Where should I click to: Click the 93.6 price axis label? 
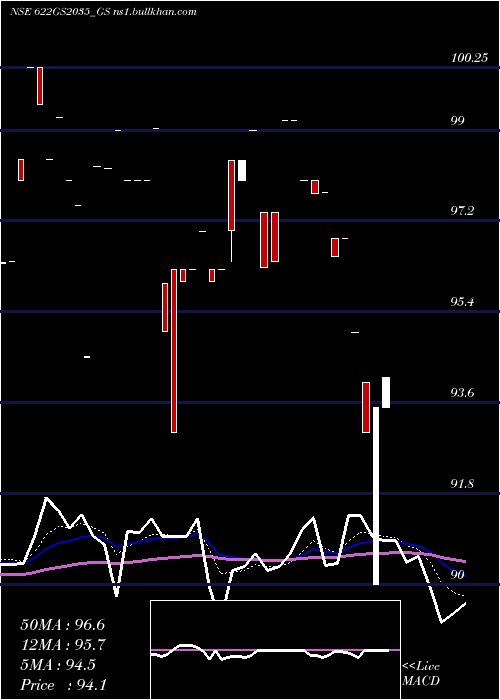462,393
